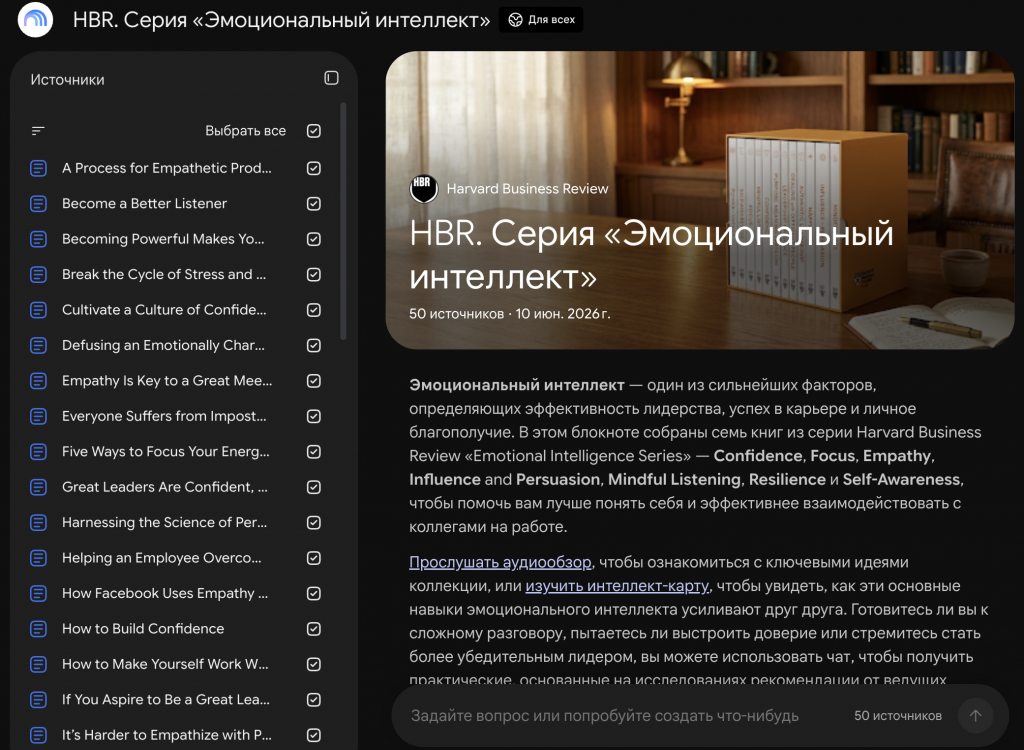This screenshot has height=750, width=1024.
Task: Click the 50 источников counter in chat box
Action: (898, 715)
